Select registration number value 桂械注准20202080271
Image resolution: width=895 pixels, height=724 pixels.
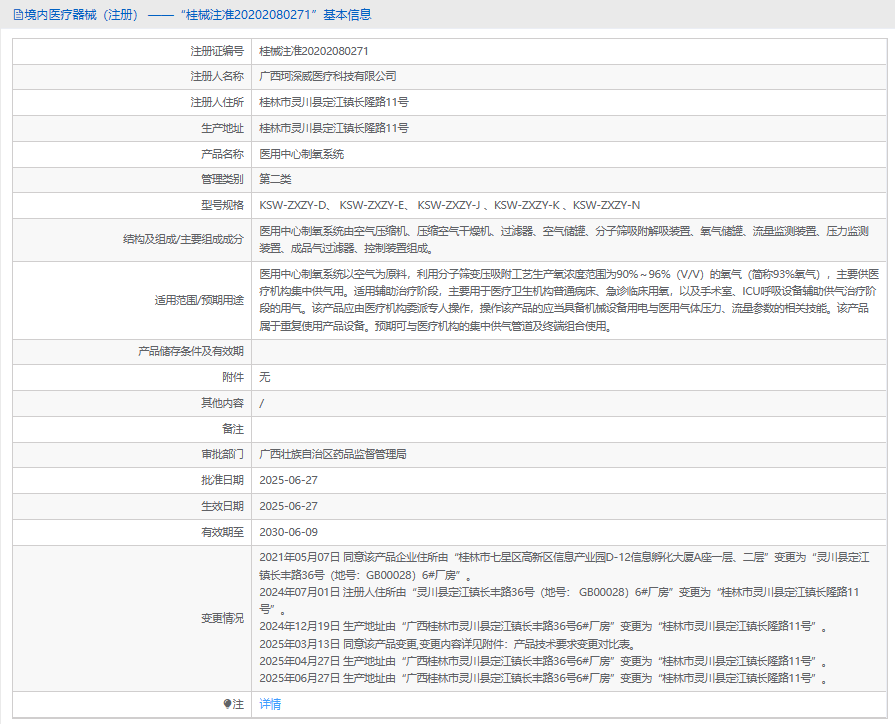point(313,51)
